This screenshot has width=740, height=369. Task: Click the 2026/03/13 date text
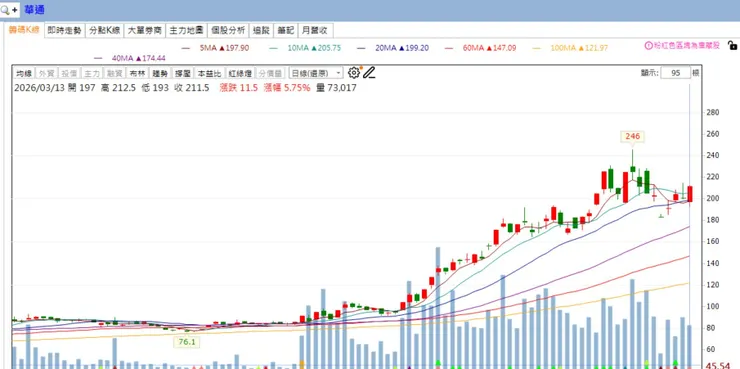[40, 88]
